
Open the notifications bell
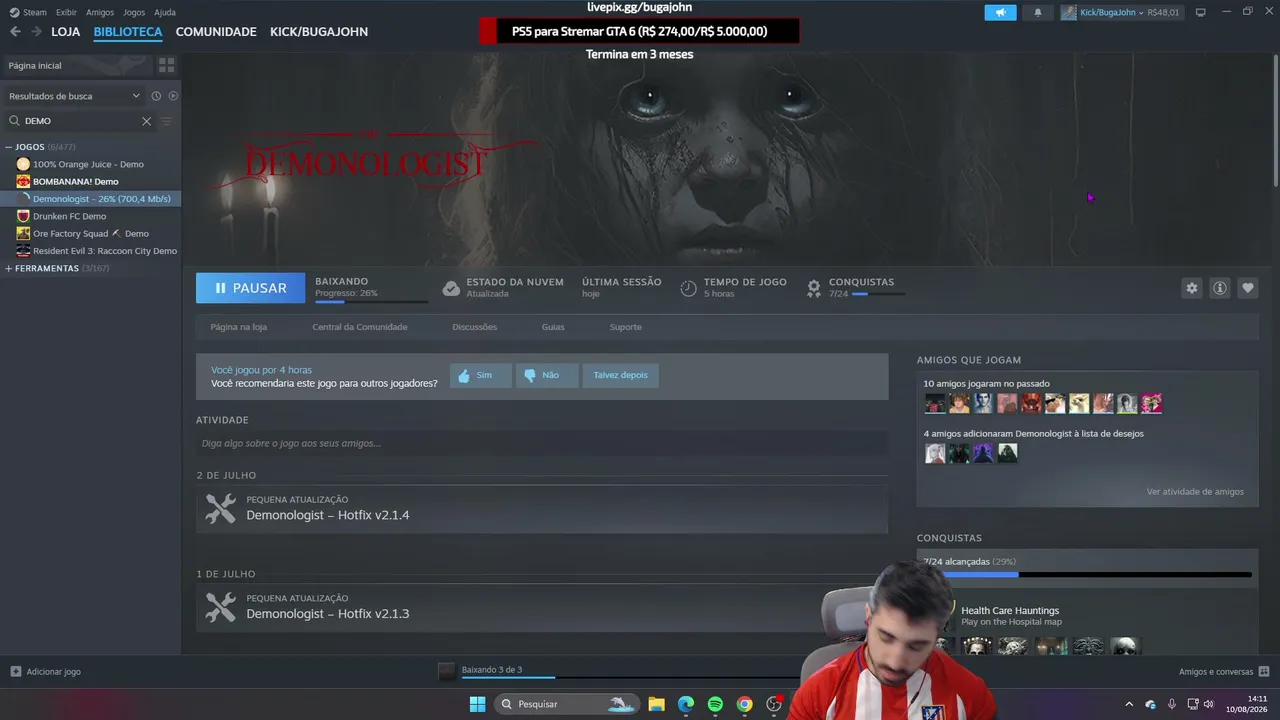point(1038,13)
